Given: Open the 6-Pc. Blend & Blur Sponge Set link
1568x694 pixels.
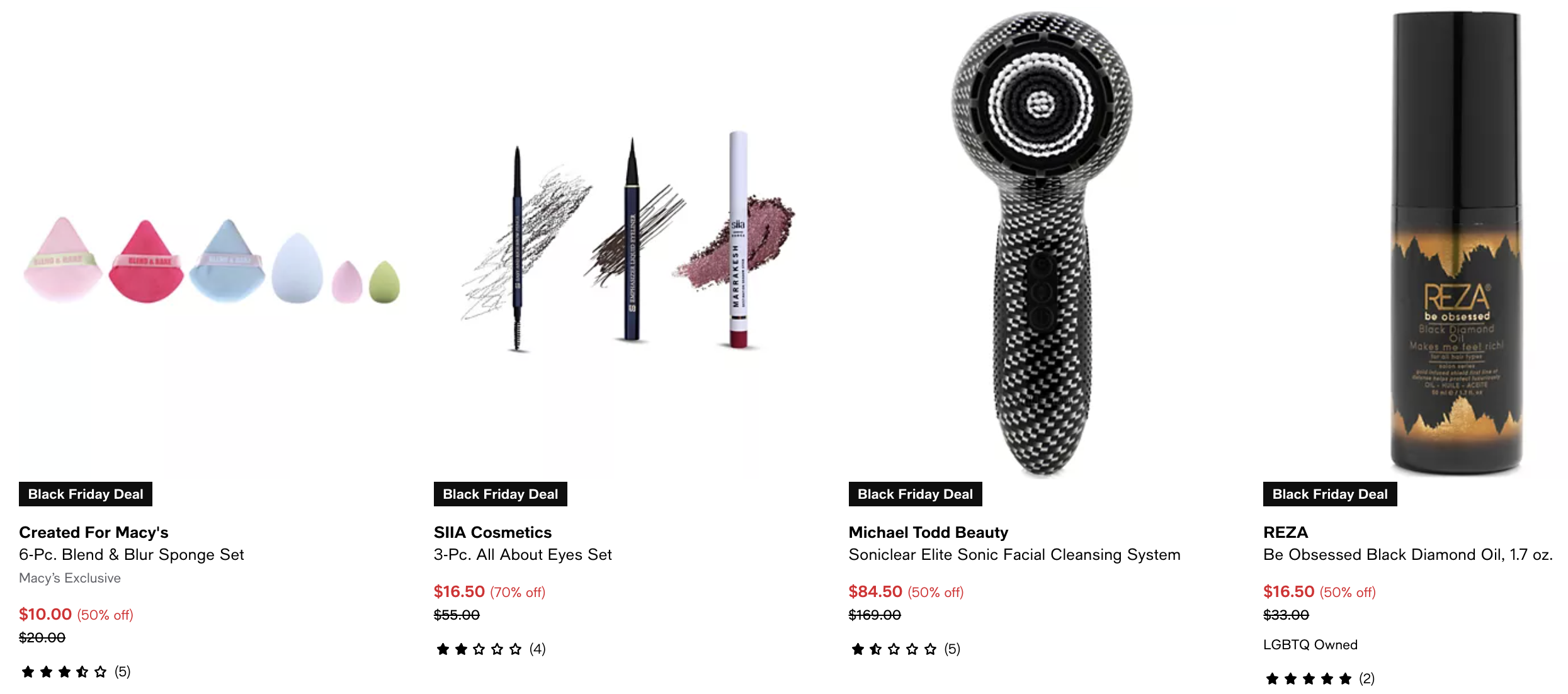Looking at the screenshot, I should coord(132,555).
